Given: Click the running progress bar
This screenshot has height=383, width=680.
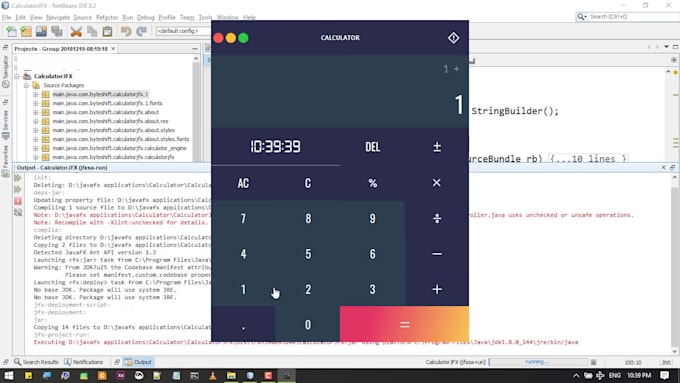Looking at the screenshot, I should point(538,362).
